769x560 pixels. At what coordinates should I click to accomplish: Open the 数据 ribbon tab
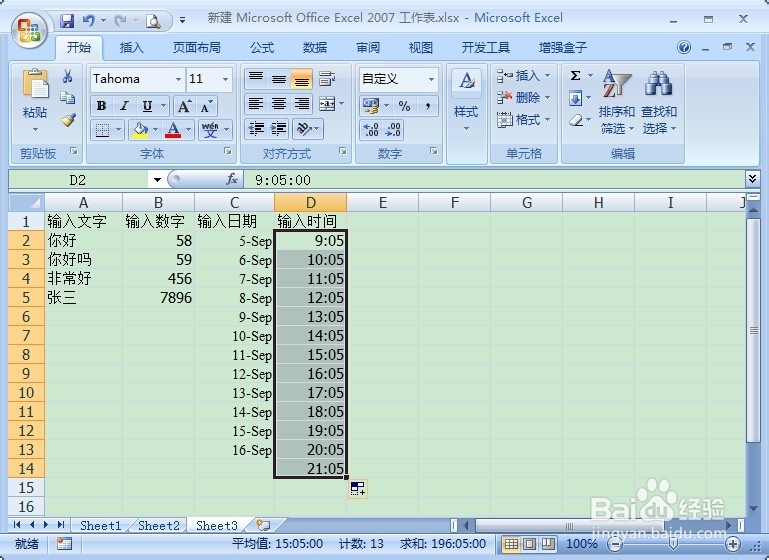[315, 48]
